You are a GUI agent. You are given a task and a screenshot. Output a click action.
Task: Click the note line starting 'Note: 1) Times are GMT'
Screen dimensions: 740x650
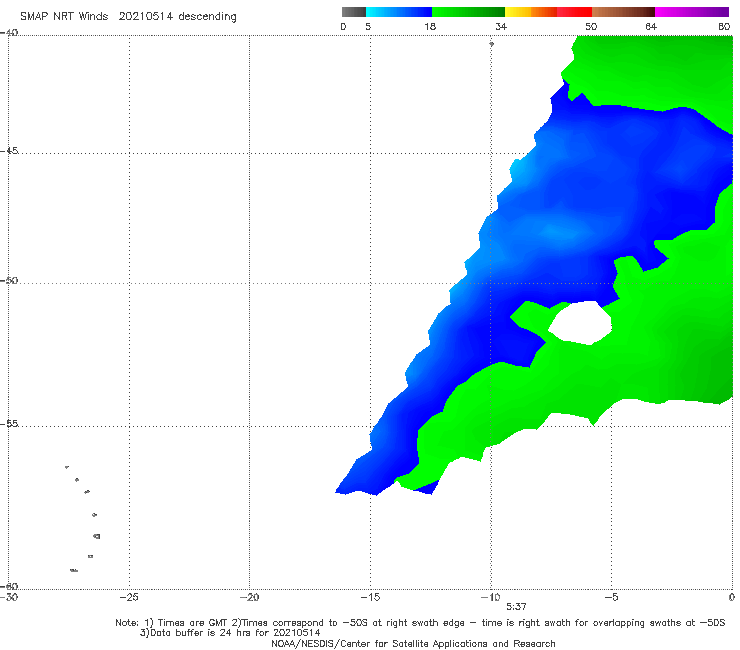tap(420, 623)
